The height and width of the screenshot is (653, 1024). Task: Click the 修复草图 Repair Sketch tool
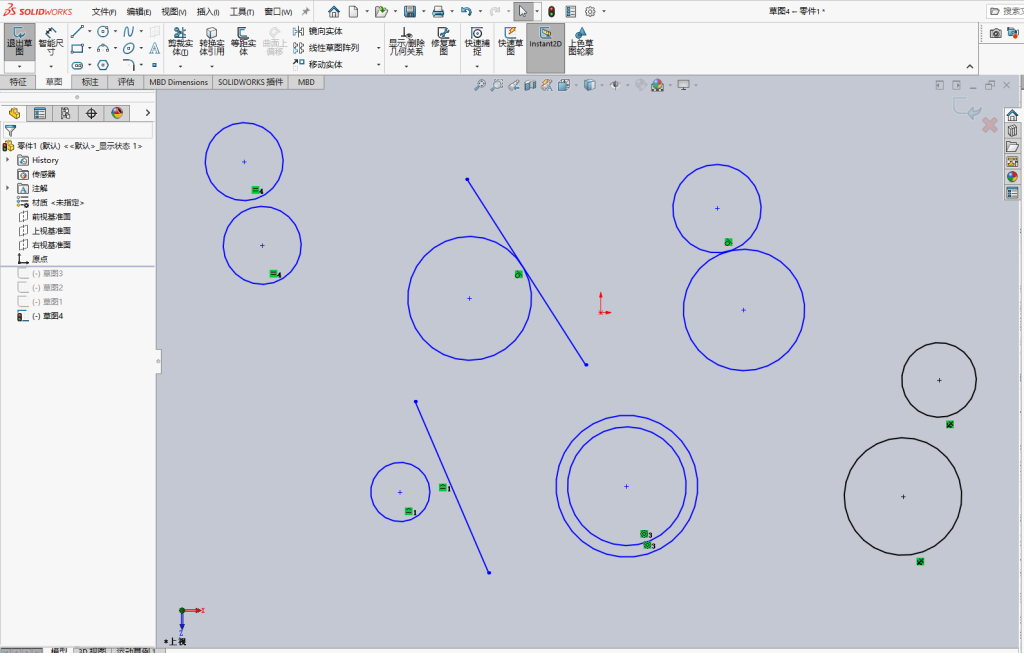[x=443, y=41]
